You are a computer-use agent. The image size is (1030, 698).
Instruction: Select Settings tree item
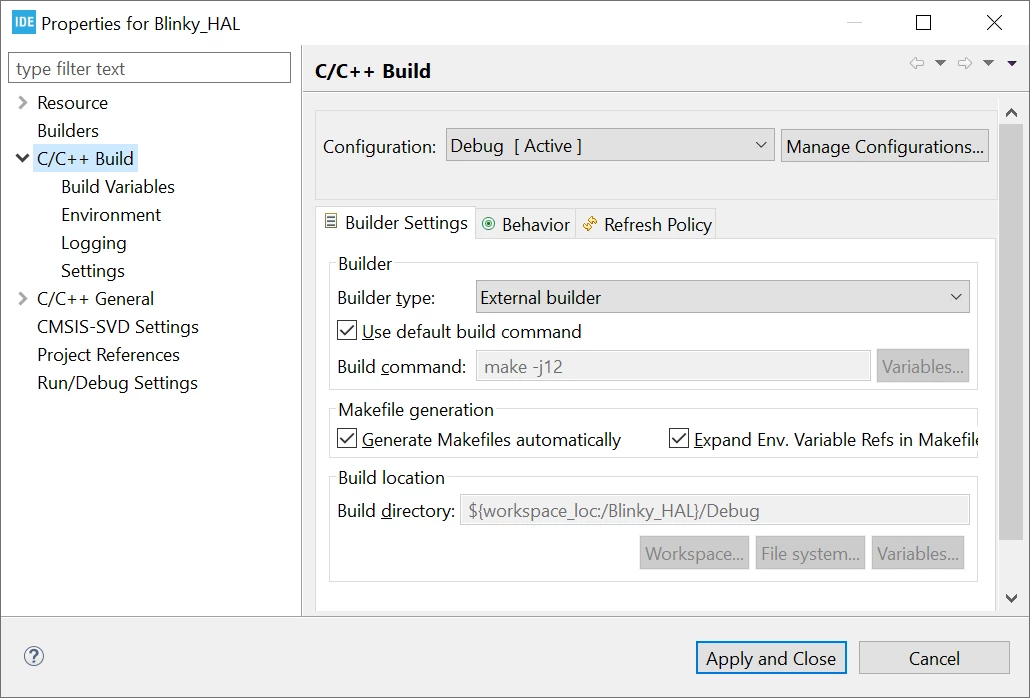93,271
